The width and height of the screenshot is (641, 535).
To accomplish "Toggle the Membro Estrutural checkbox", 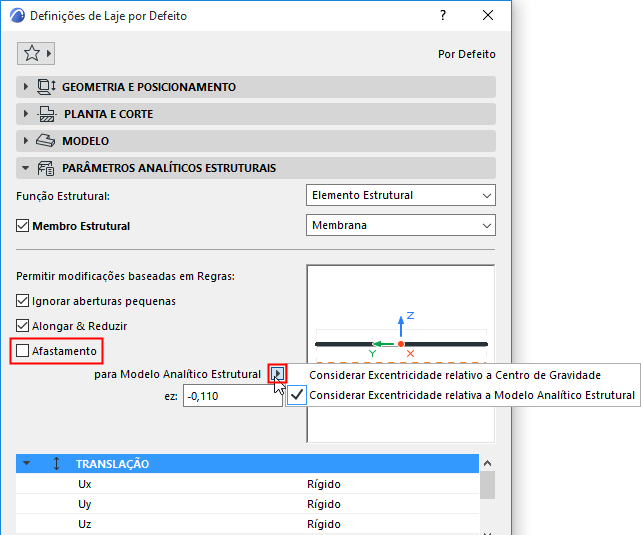I will [22, 226].
